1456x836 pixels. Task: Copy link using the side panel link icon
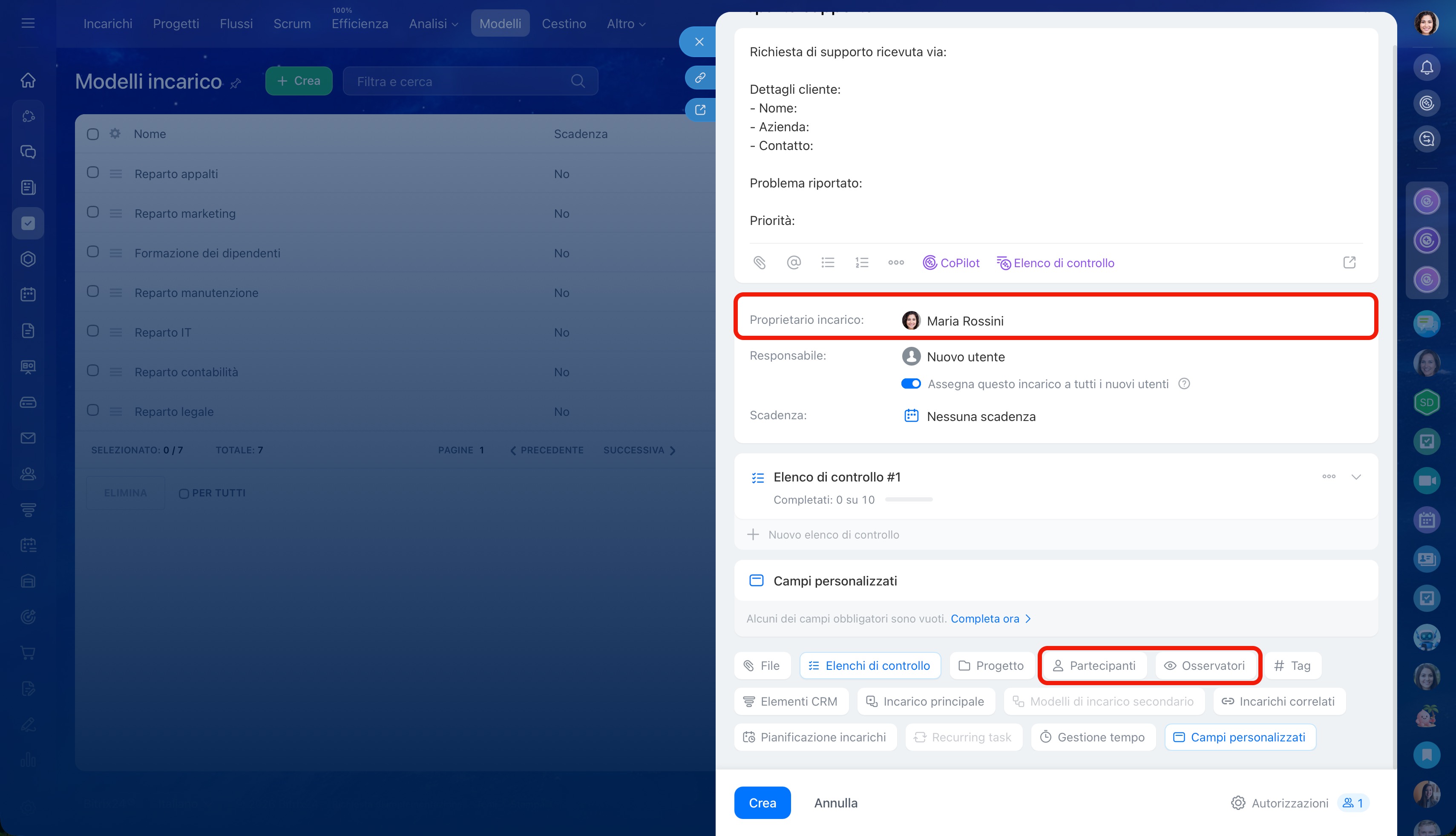[x=700, y=78]
